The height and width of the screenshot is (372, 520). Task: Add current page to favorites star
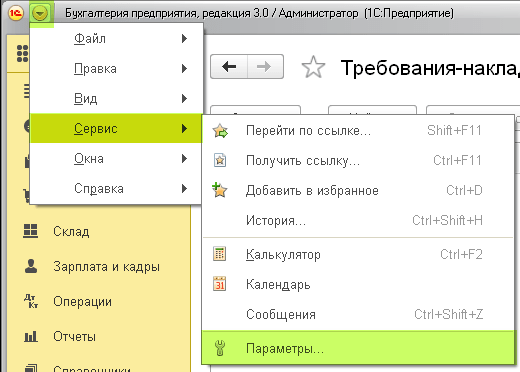(313, 67)
